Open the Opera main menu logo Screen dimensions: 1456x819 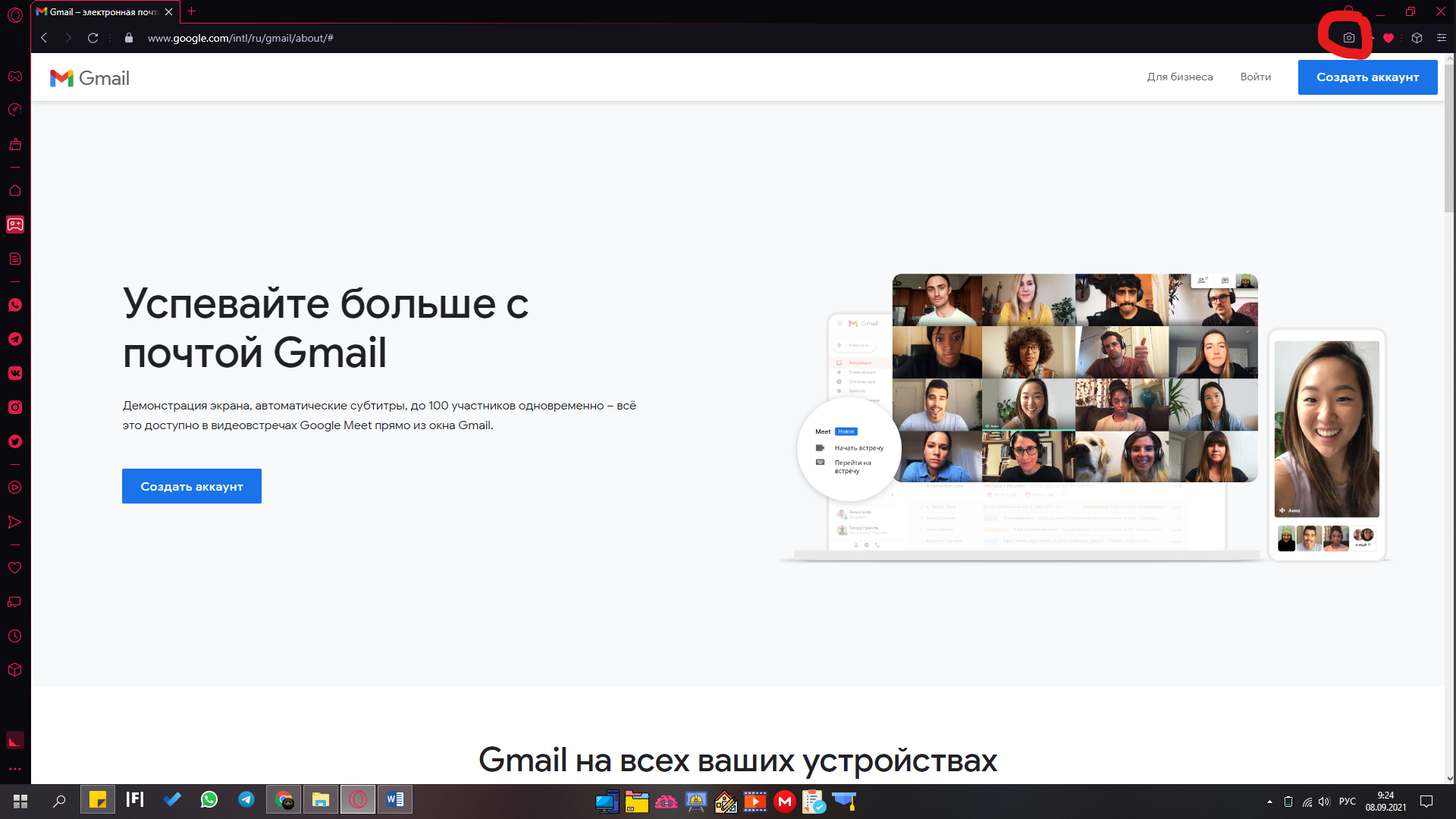tap(15, 15)
